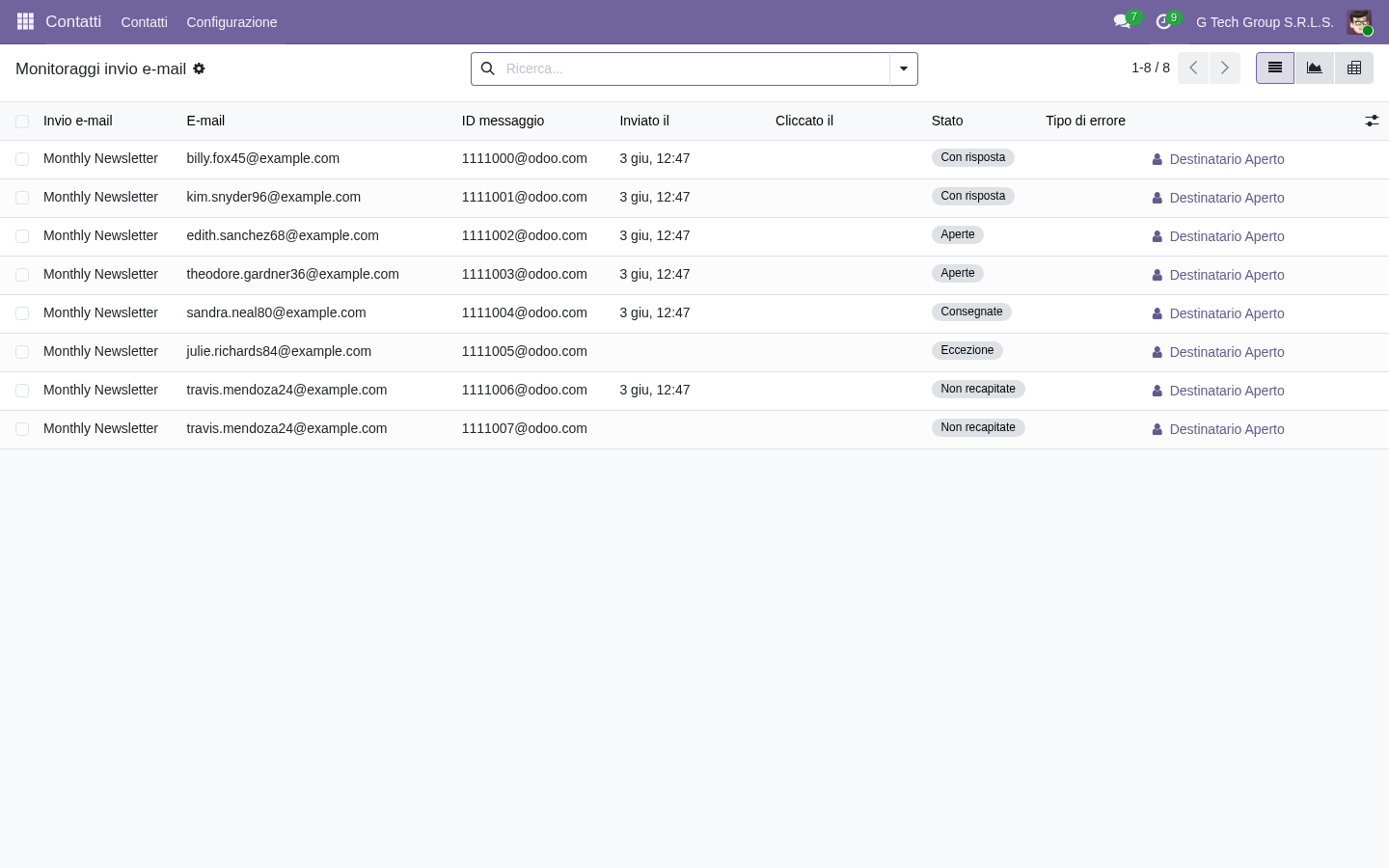Viewport: 1389px width, 868px height.
Task: Tick checkbox for theodore.gardner36 row
Action: coord(22,275)
